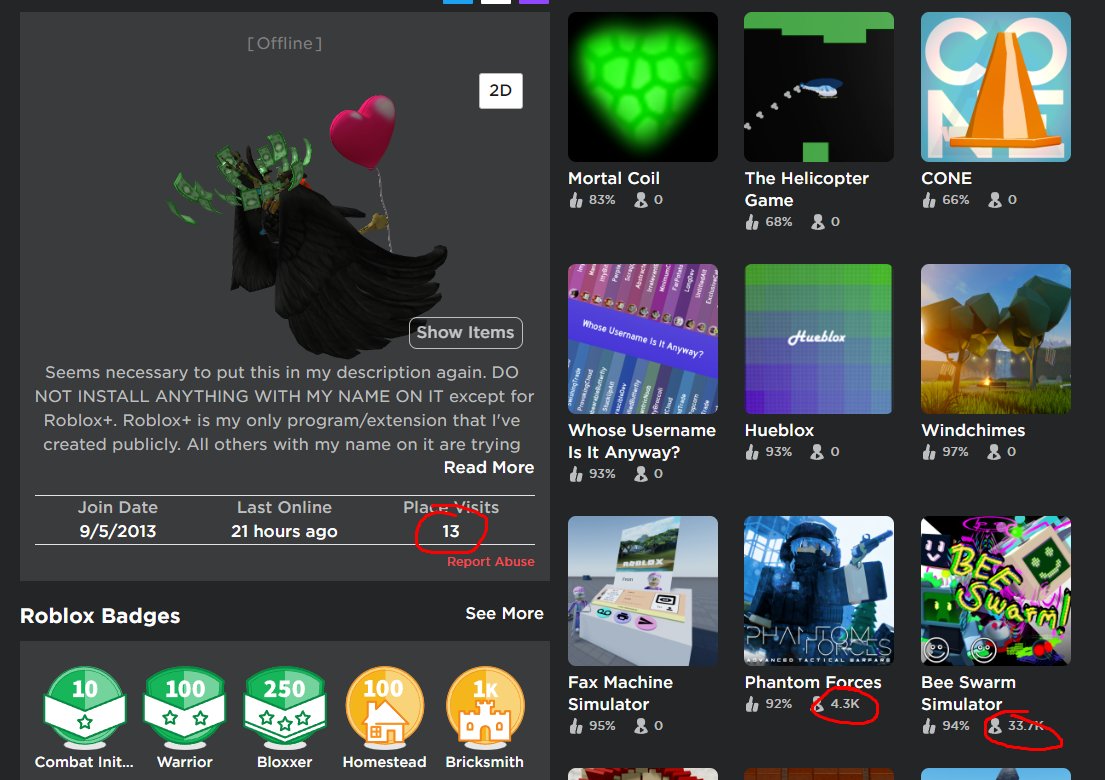Open Whose Username Is It Anyway thumbnail
1105x780 pixels.
pos(643,339)
